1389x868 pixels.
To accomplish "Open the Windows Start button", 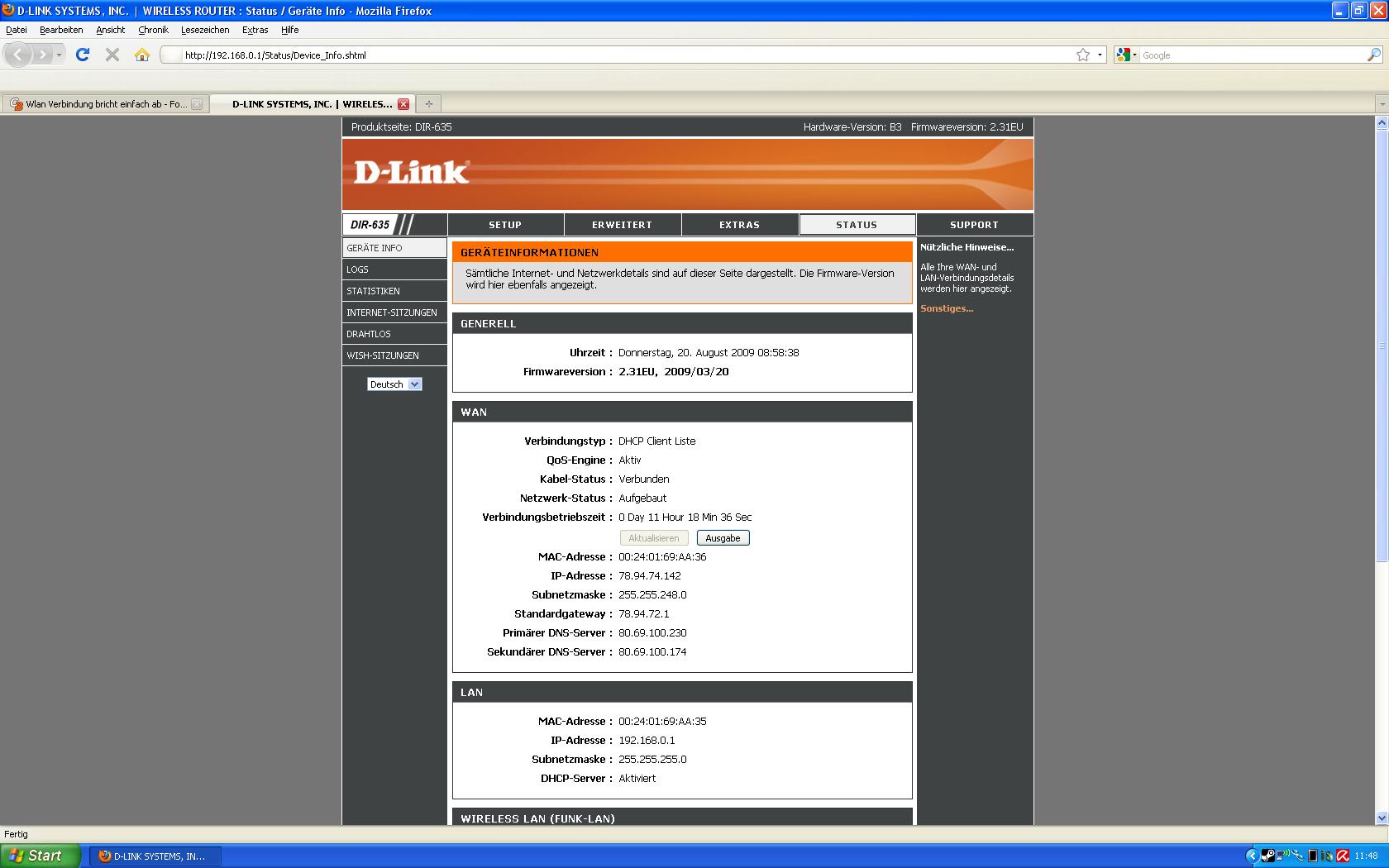I will tap(41, 856).
